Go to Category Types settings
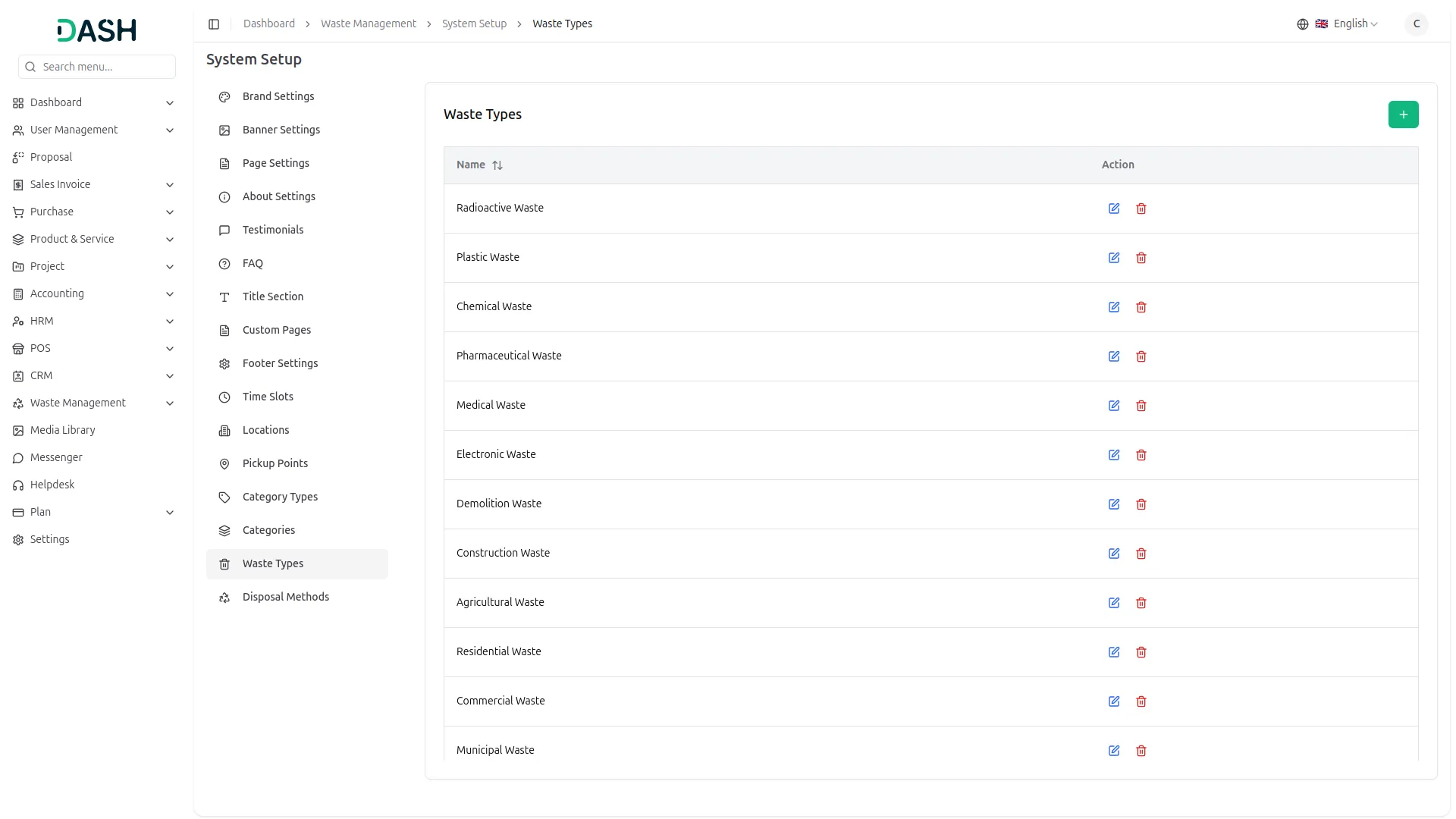Screen dimensions: 1456x819 pyautogui.click(x=280, y=497)
